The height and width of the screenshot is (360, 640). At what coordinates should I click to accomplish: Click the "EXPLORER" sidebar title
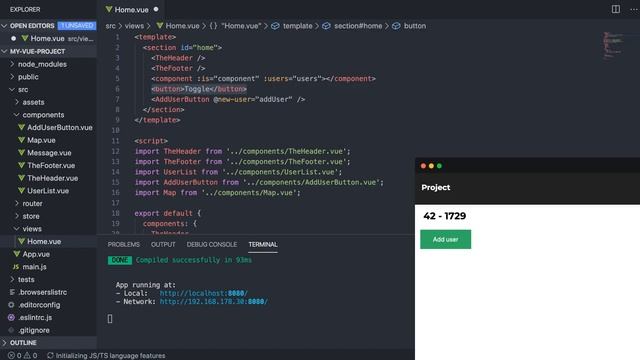tap(25, 9)
